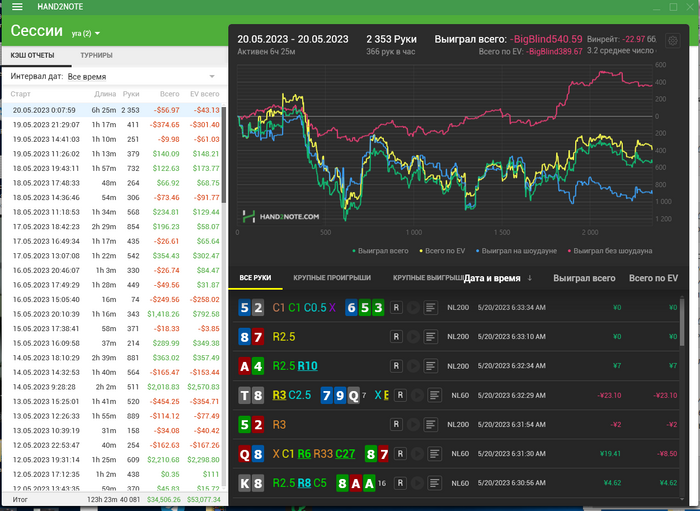Click play icon for hand 6:31:54 AM
700x511 pixels.
[413, 424]
